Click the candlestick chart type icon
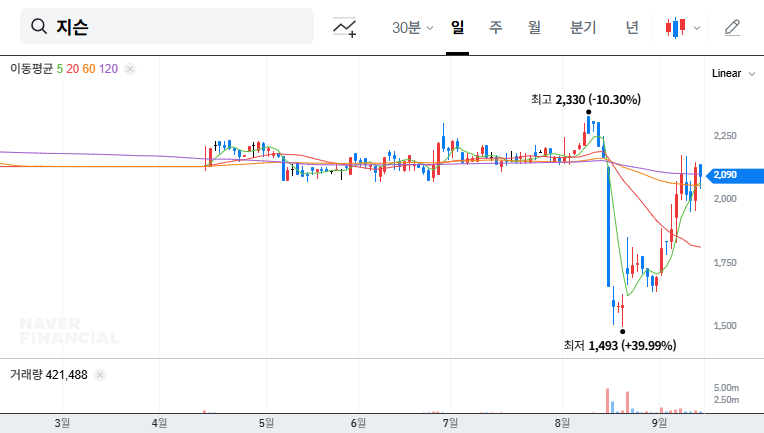 [x=676, y=28]
